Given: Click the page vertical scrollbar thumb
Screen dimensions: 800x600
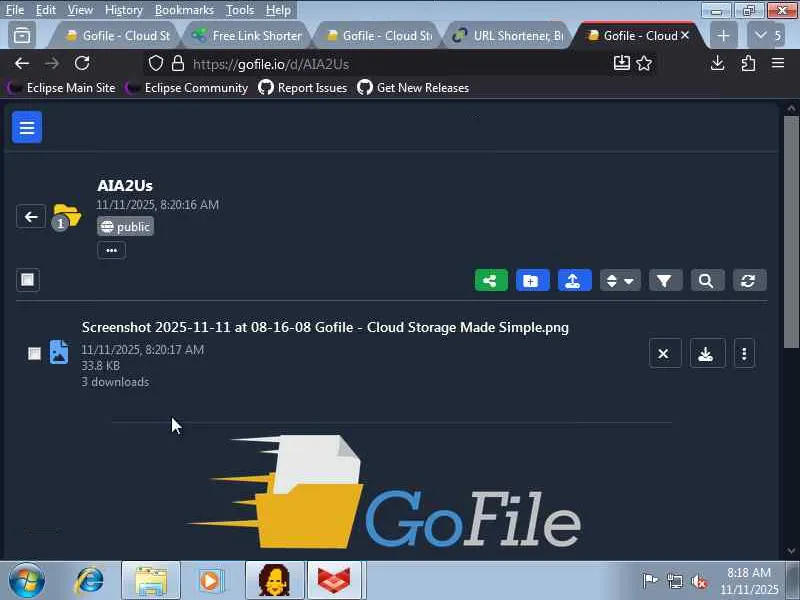Looking at the screenshot, I should point(791,232).
